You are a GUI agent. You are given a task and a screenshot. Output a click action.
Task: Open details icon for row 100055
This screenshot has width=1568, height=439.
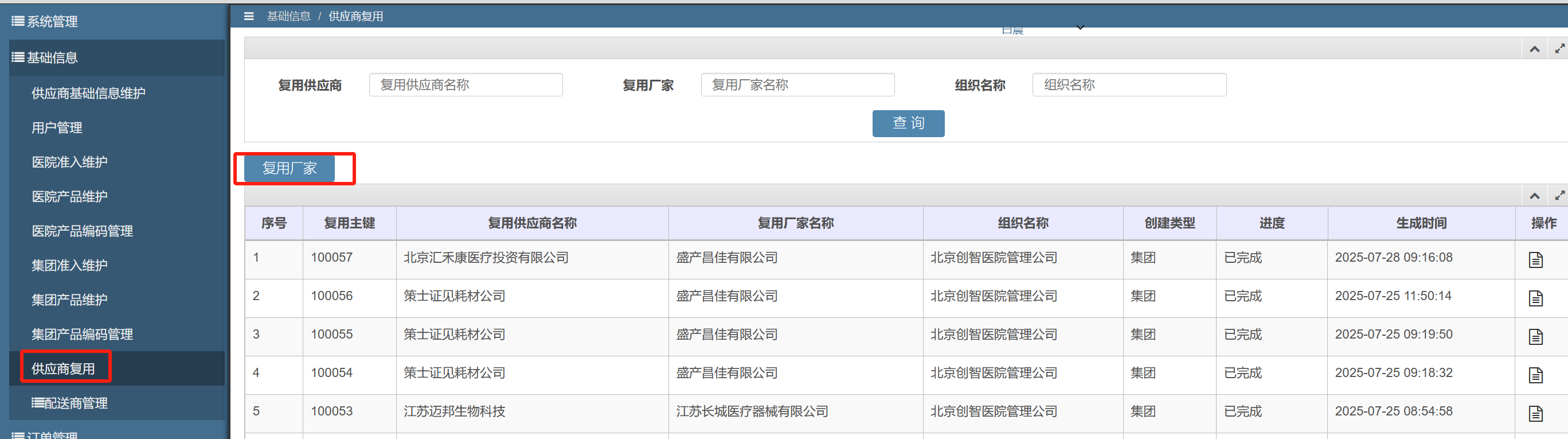coord(1535,337)
